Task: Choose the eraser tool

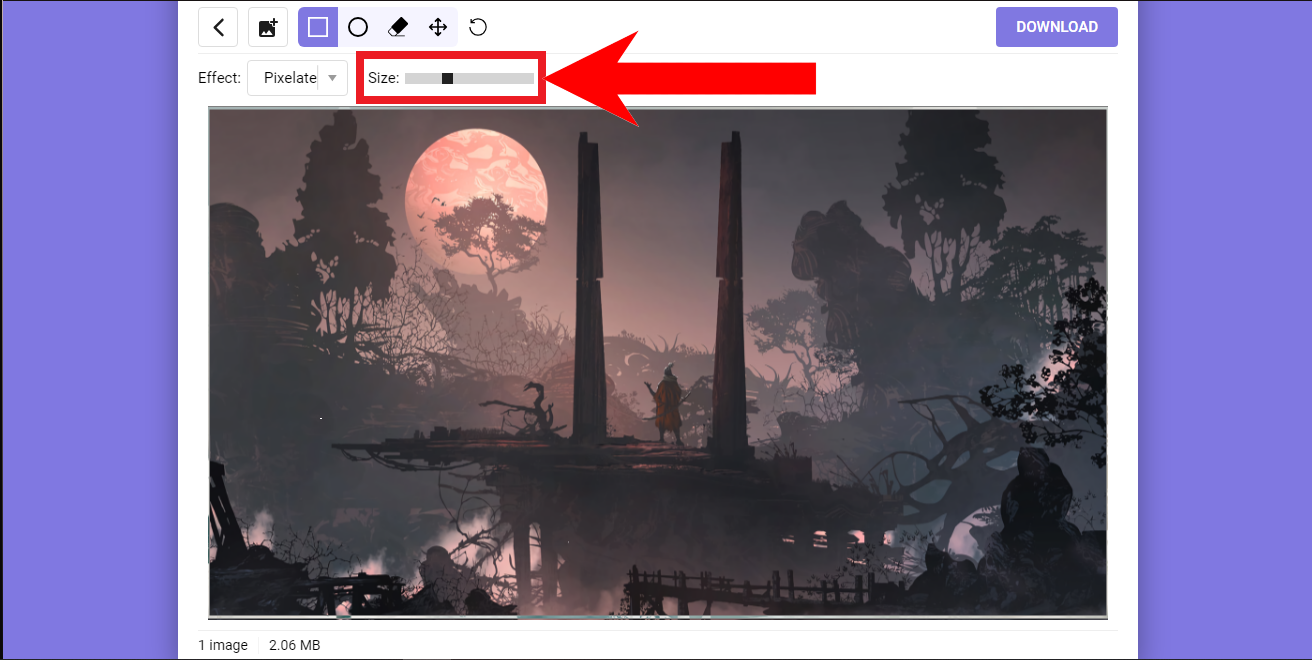Action: coord(398,27)
